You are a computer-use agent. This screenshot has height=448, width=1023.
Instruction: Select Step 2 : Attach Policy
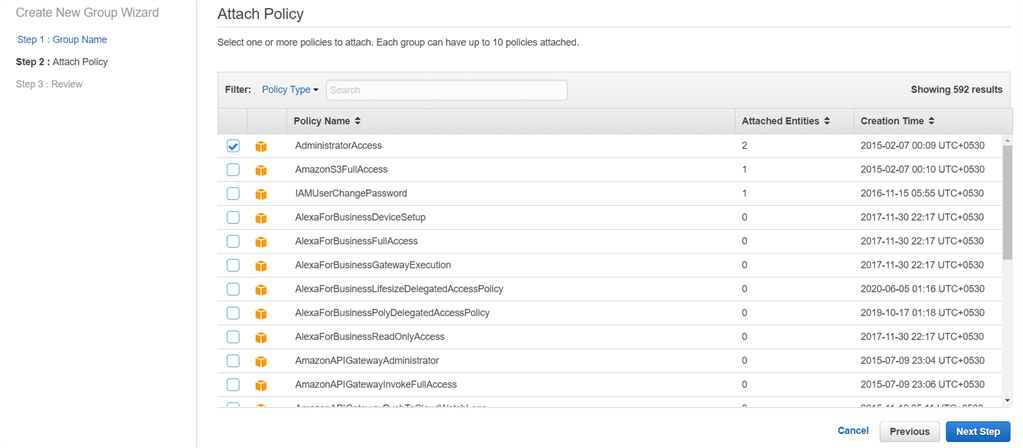click(x=62, y=62)
